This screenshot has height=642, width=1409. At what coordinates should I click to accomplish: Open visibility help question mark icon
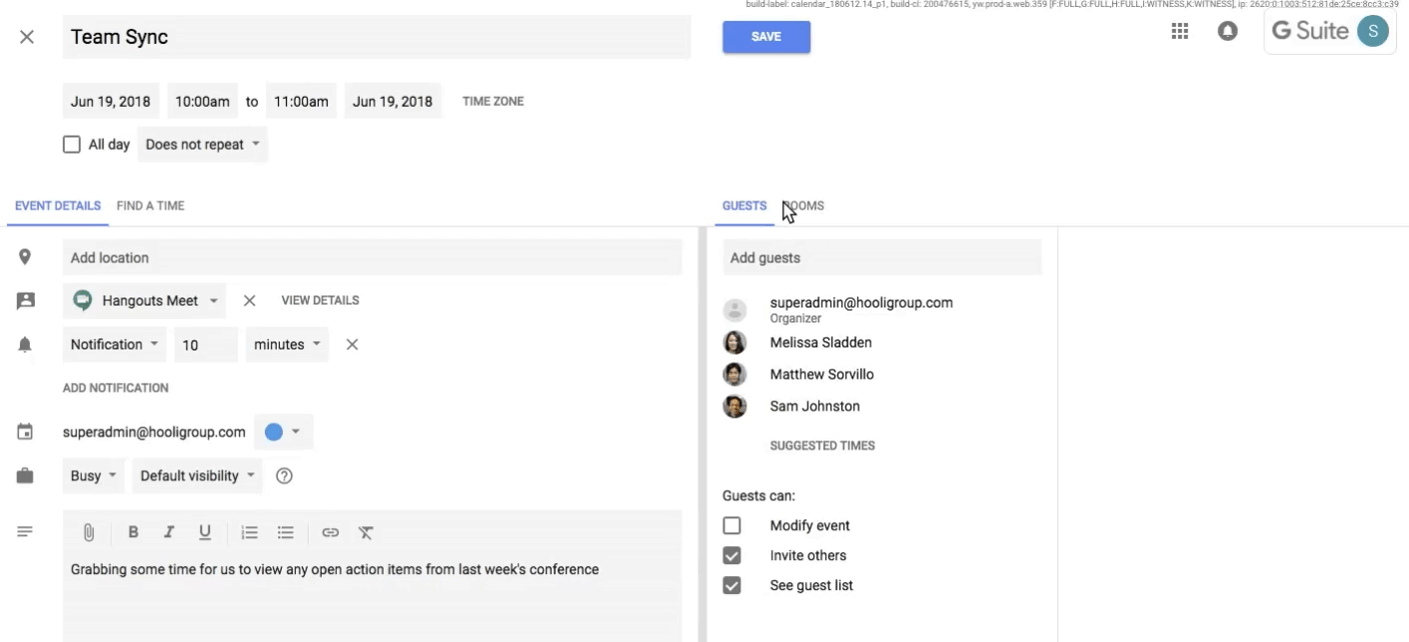284,476
